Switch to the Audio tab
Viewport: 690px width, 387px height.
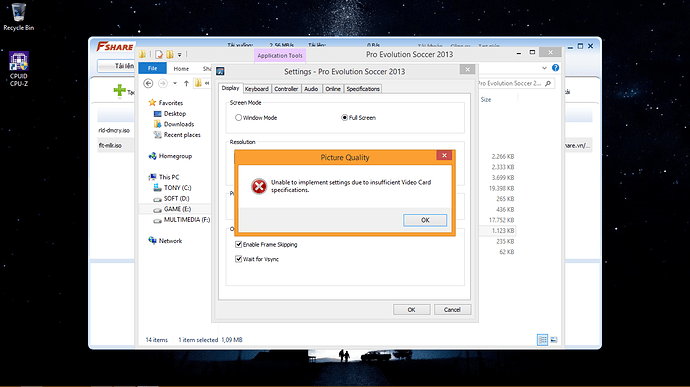tap(311, 88)
